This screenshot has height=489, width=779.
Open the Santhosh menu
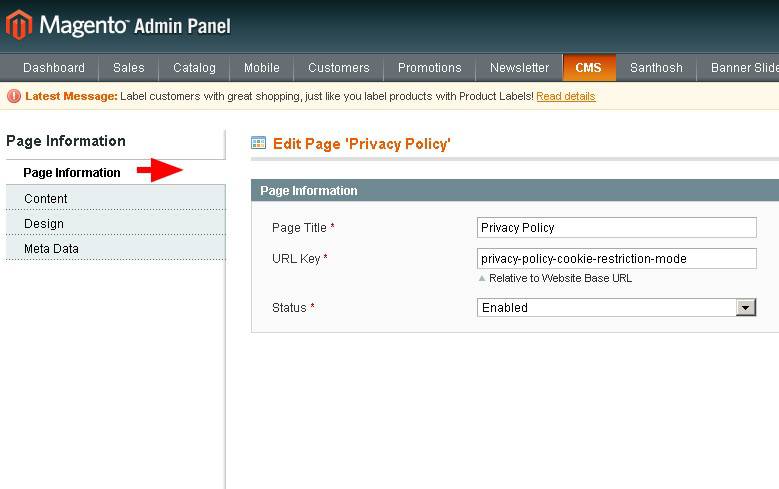(x=656, y=68)
